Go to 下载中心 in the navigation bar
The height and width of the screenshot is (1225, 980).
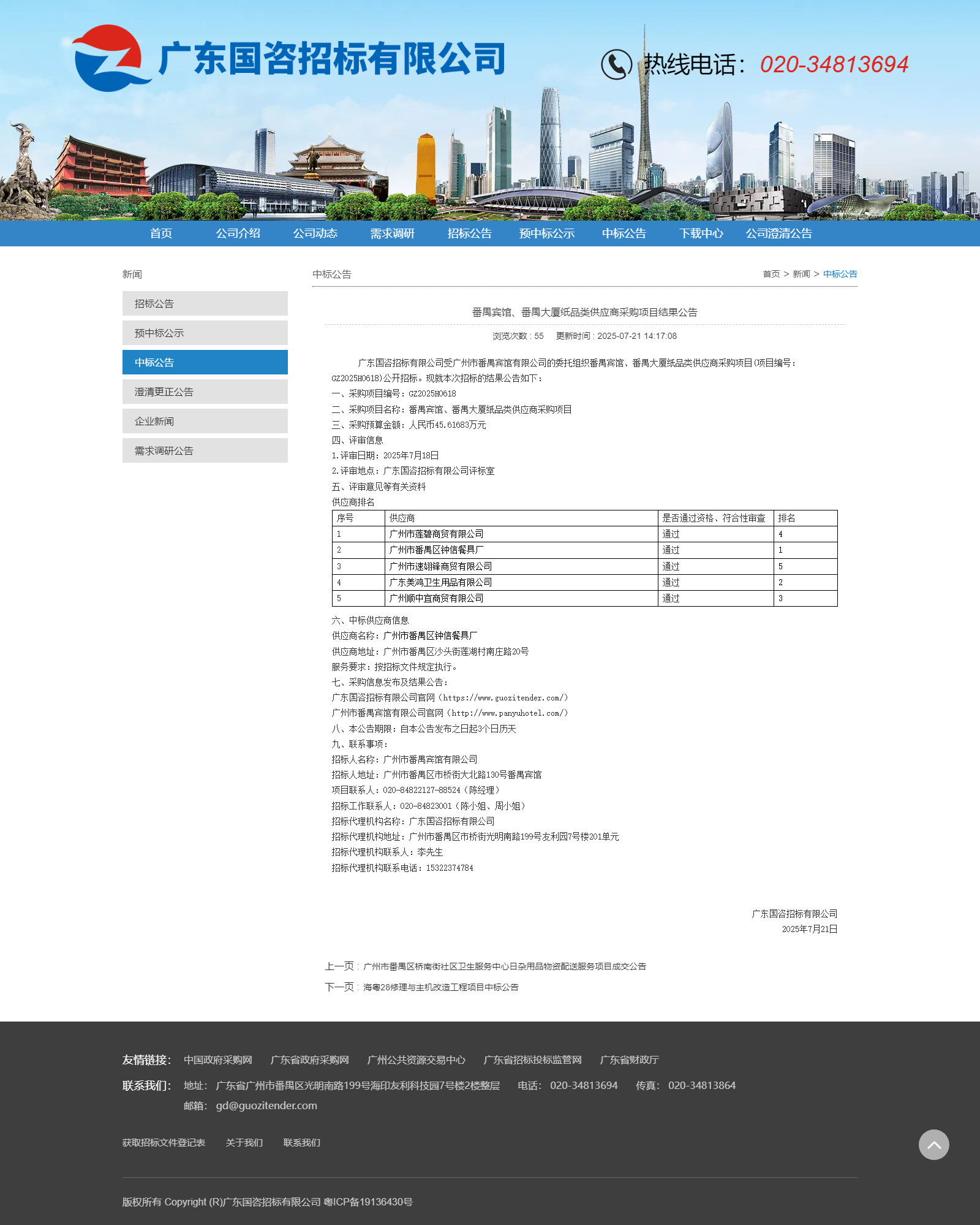(701, 233)
